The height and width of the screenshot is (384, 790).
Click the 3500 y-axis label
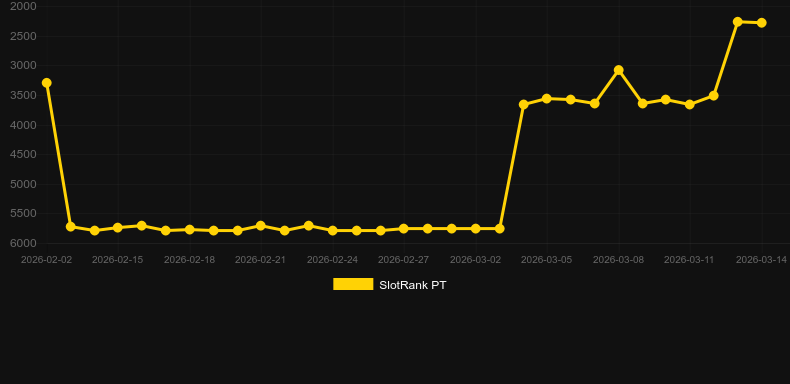point(23,95)
